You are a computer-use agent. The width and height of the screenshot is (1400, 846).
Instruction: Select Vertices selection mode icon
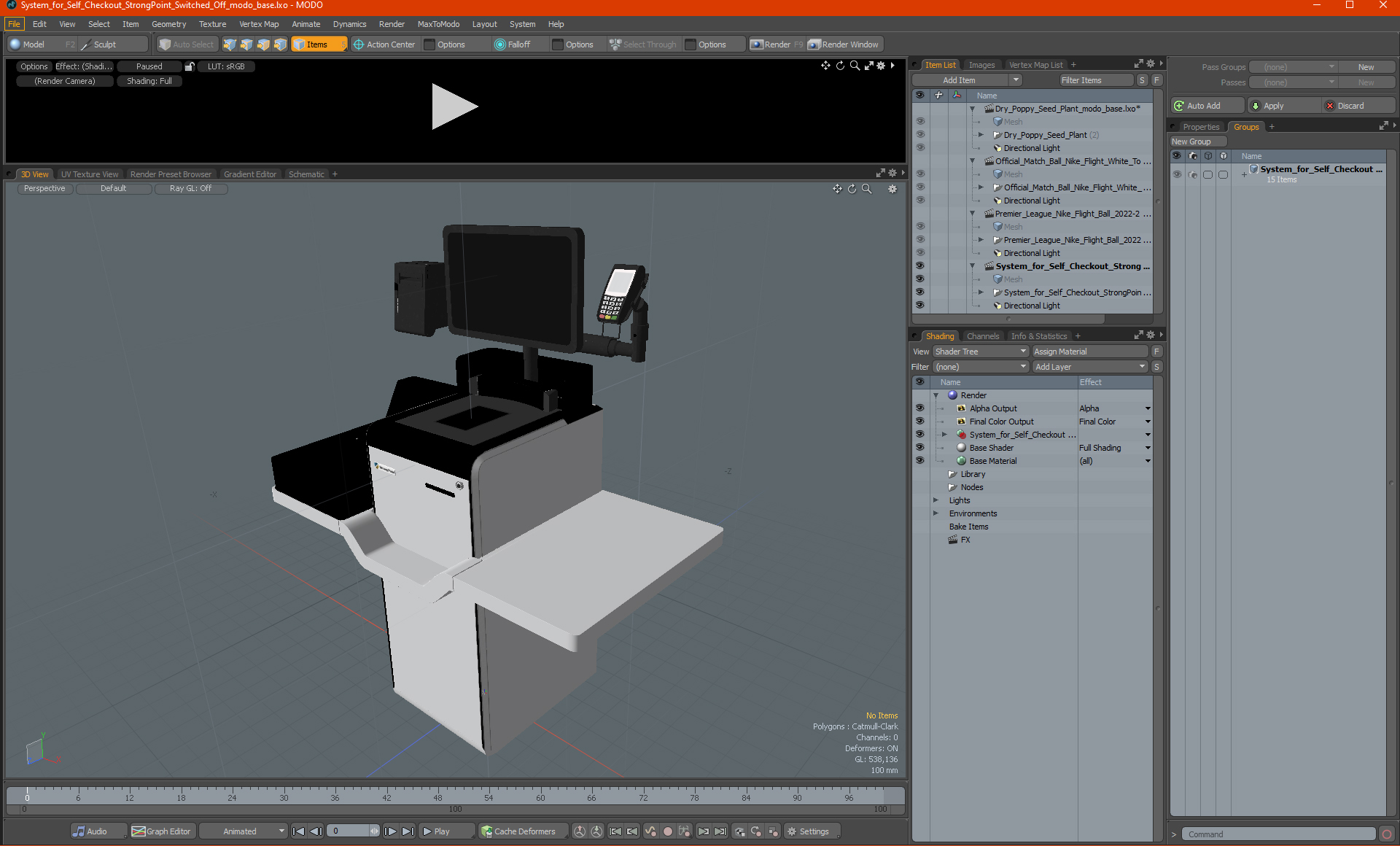click(230, 44)
